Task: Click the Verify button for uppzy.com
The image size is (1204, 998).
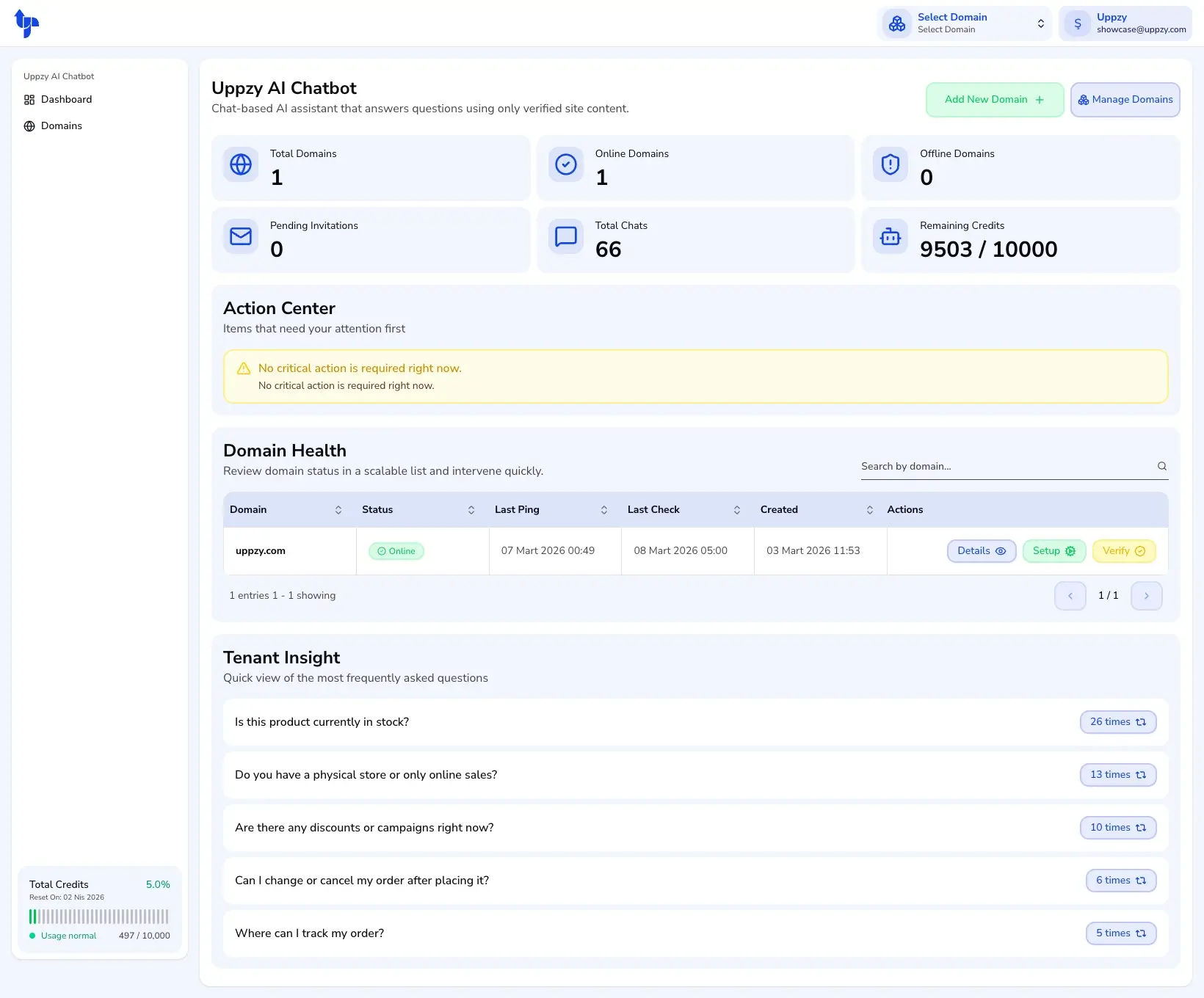Action: click(x=1123, y=551)
